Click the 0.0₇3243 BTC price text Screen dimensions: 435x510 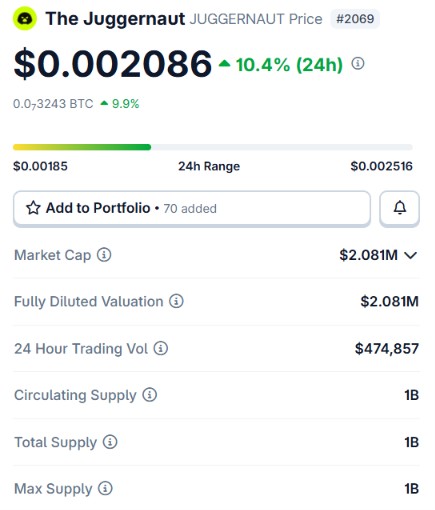pos(53,104)
